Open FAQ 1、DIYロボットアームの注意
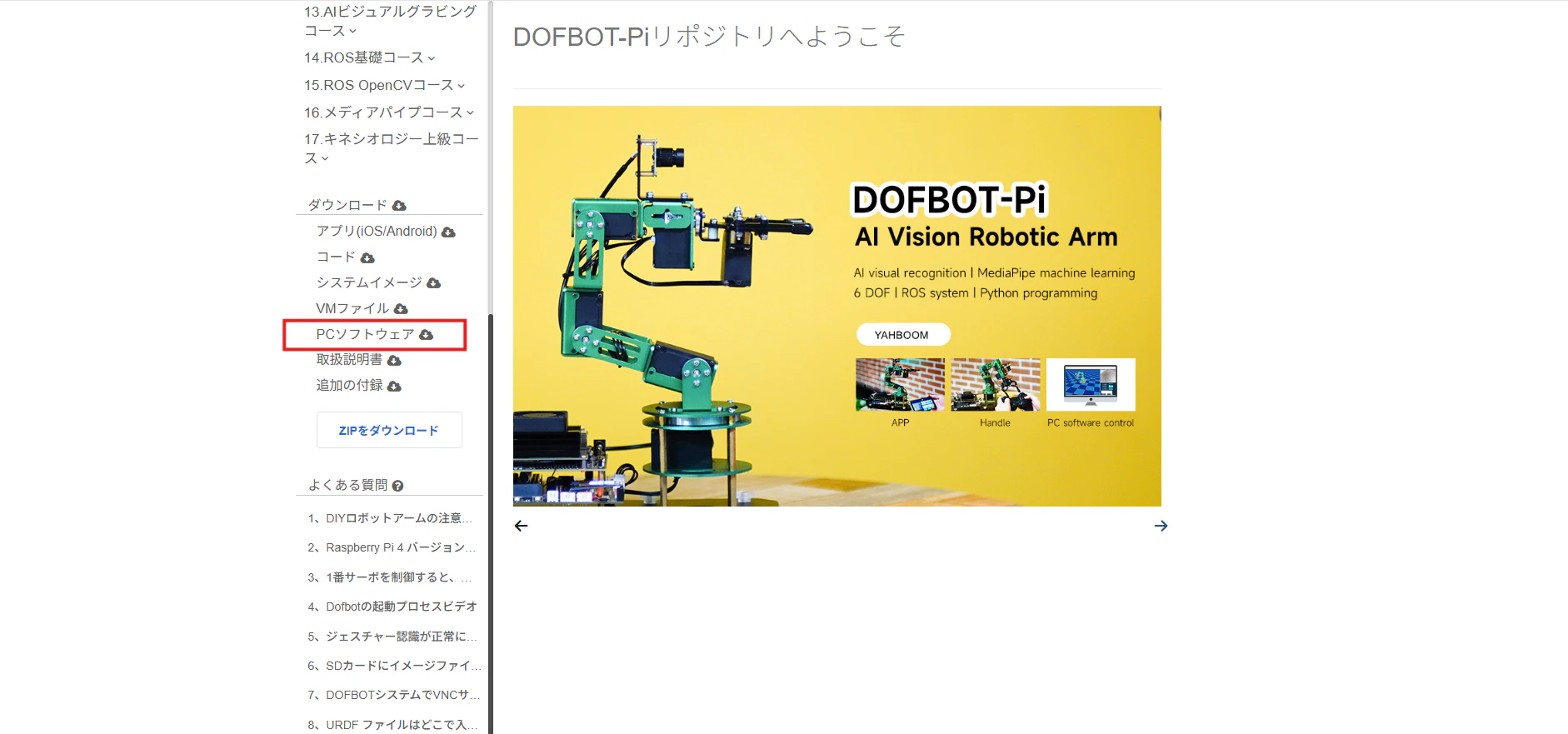The height and width of the screenshot is (734, 1568). 390,518
